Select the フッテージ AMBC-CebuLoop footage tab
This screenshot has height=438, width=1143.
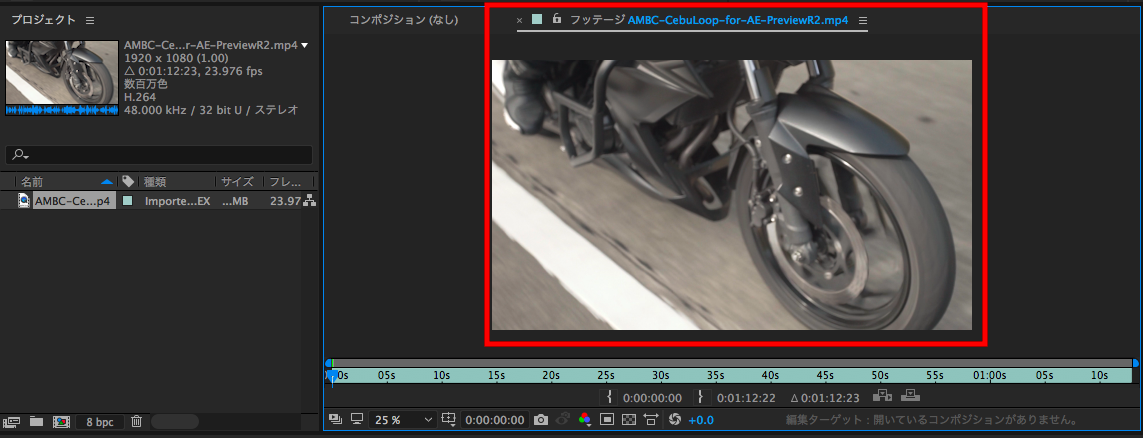(709, 20)
